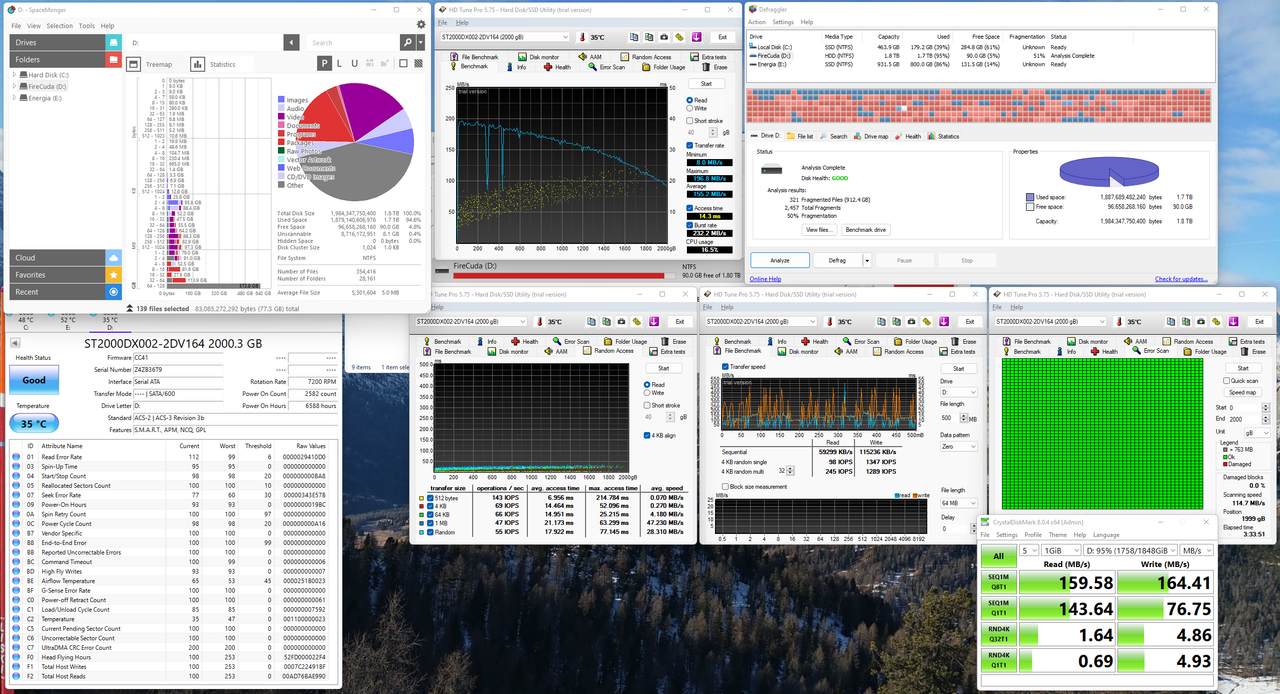Click the camera screenshot icon in HD Tune Benchmark window

coord(664,37)
